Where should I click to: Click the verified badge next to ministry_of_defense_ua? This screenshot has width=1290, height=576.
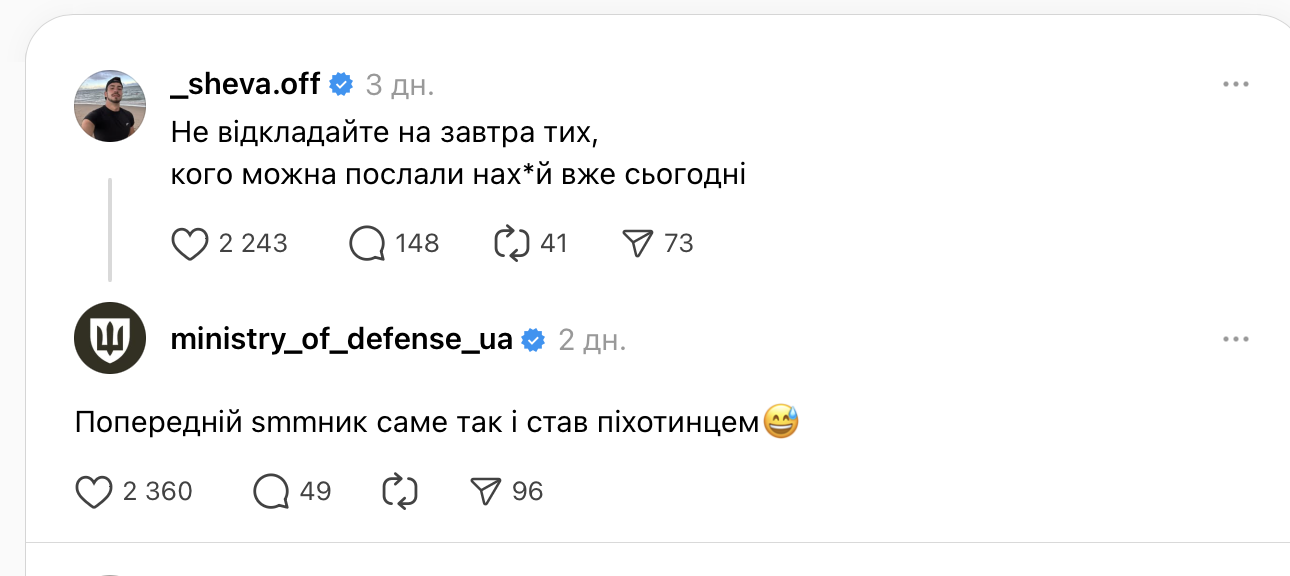click(x=533, y=340)
